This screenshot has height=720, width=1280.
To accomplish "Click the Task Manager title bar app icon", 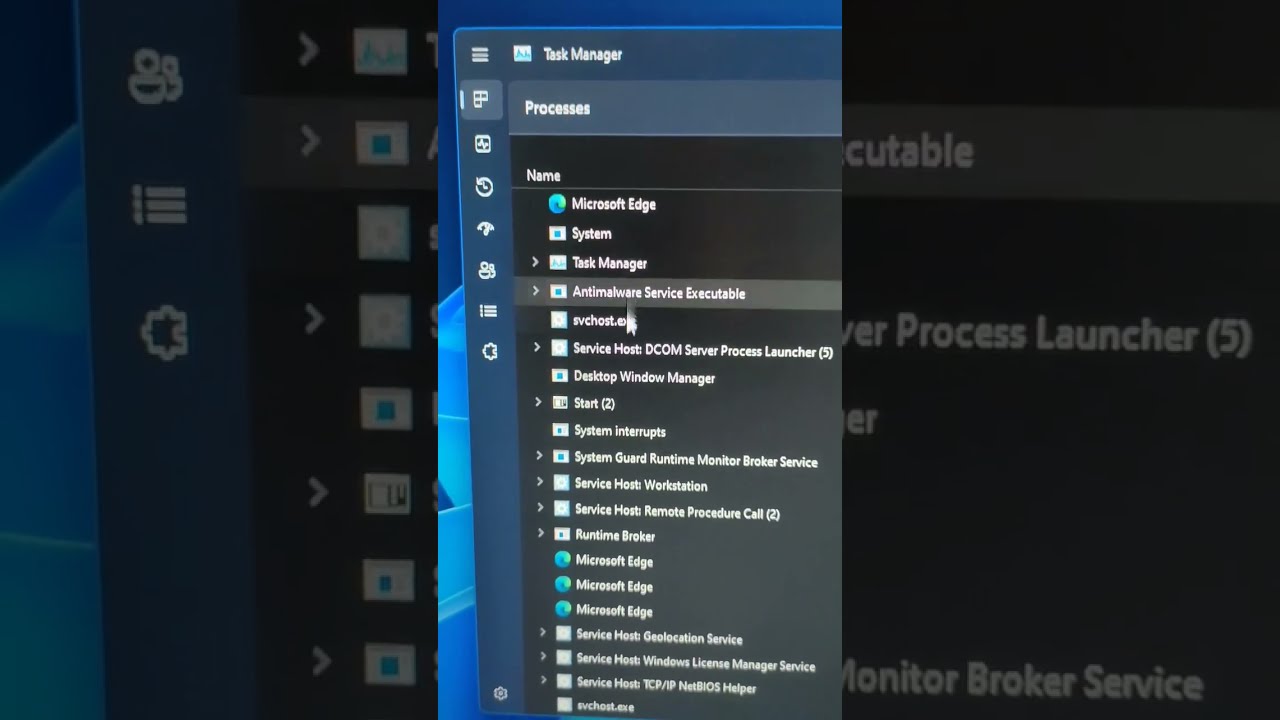I will [x=522, y=54].
